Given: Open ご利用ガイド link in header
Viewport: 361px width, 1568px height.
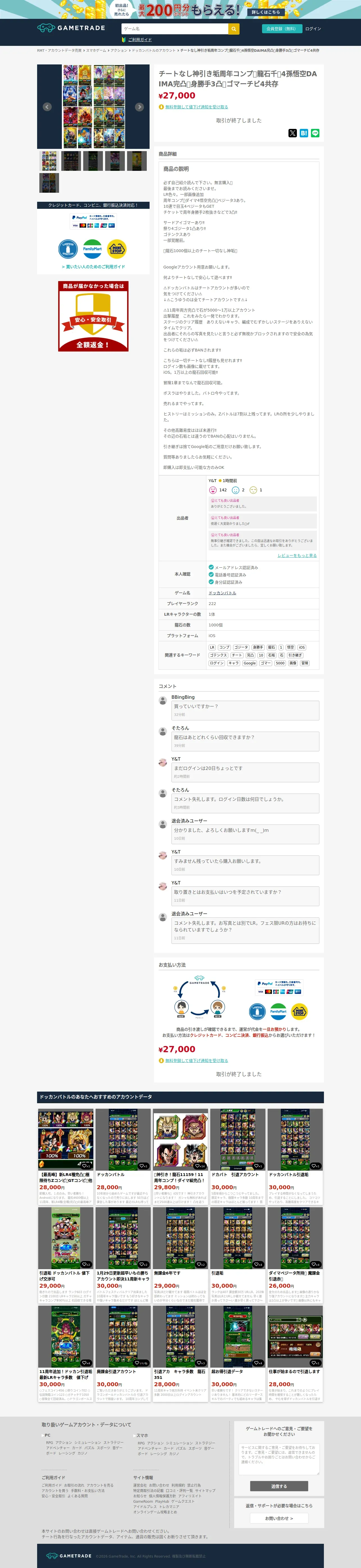Looking at the screenshot, I should click(x=139, y=40).
